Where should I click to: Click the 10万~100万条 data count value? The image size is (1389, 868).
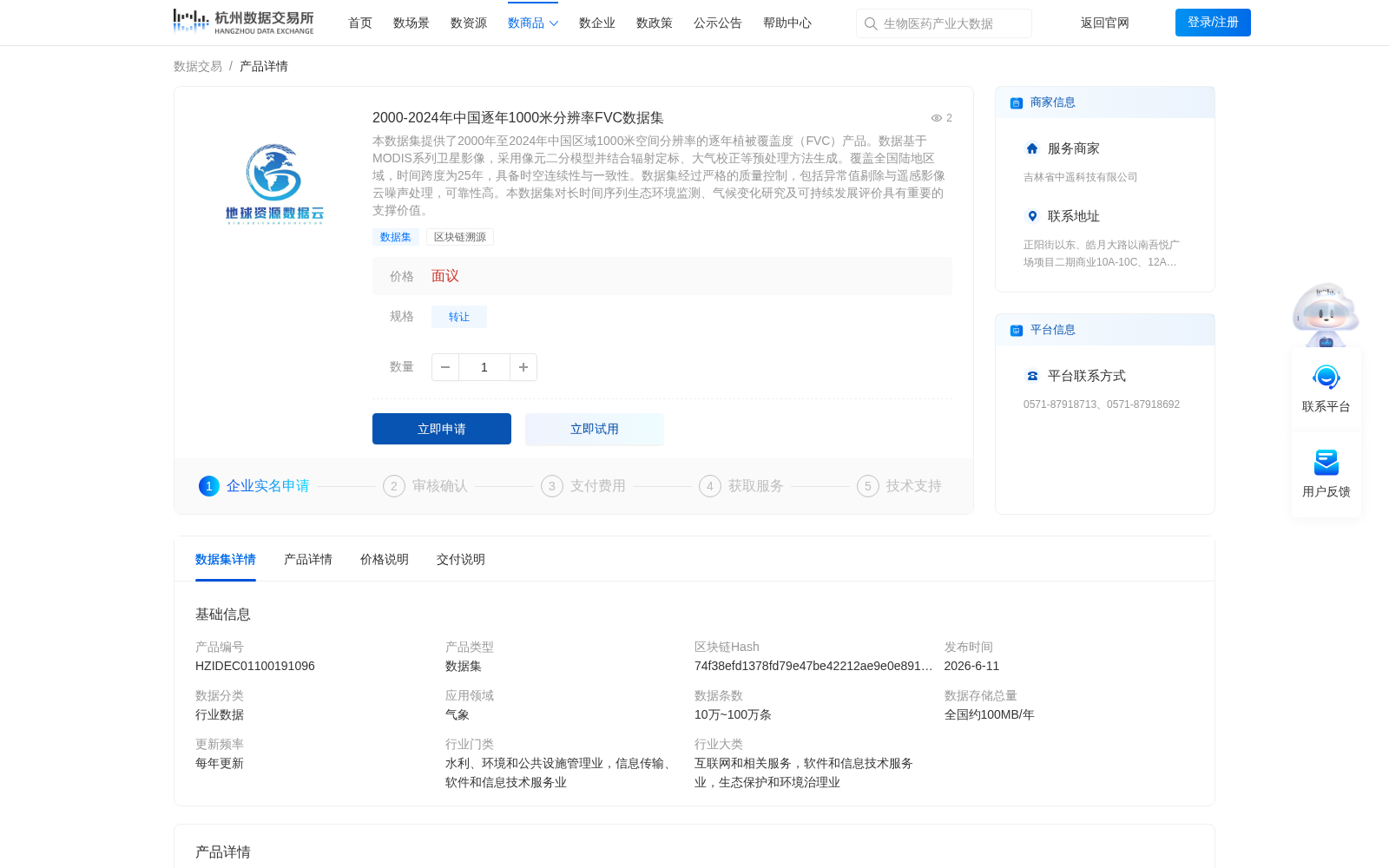[x=733, y=714]
